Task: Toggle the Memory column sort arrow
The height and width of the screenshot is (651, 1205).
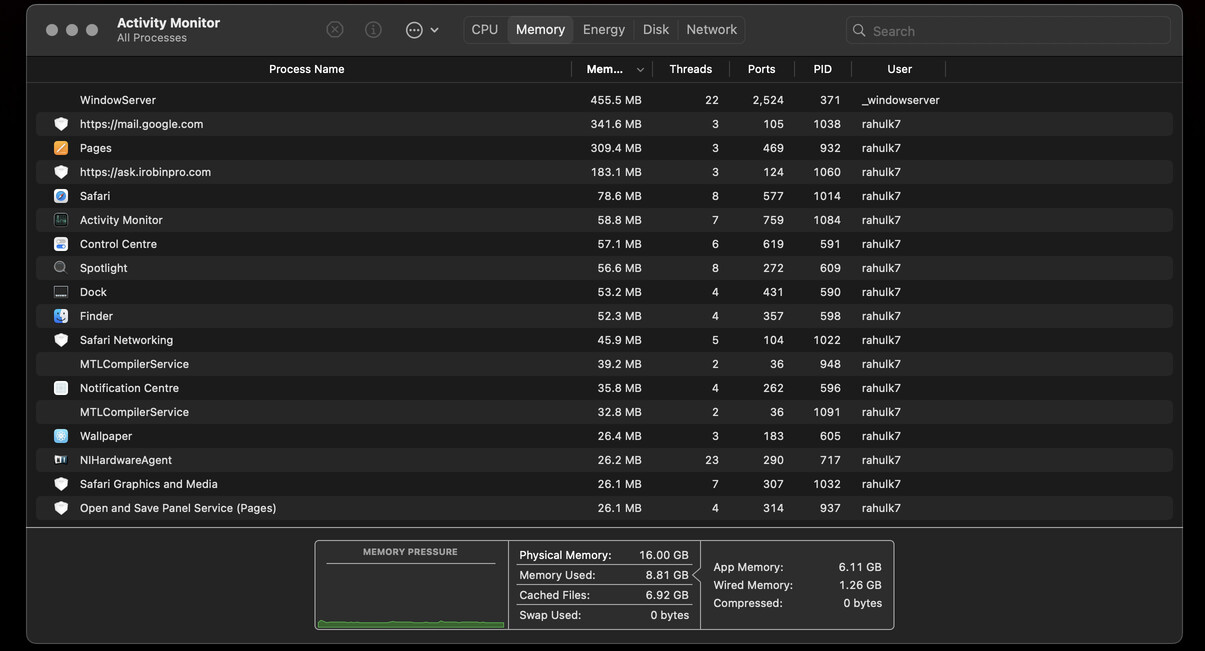Action: coord(640,70)
